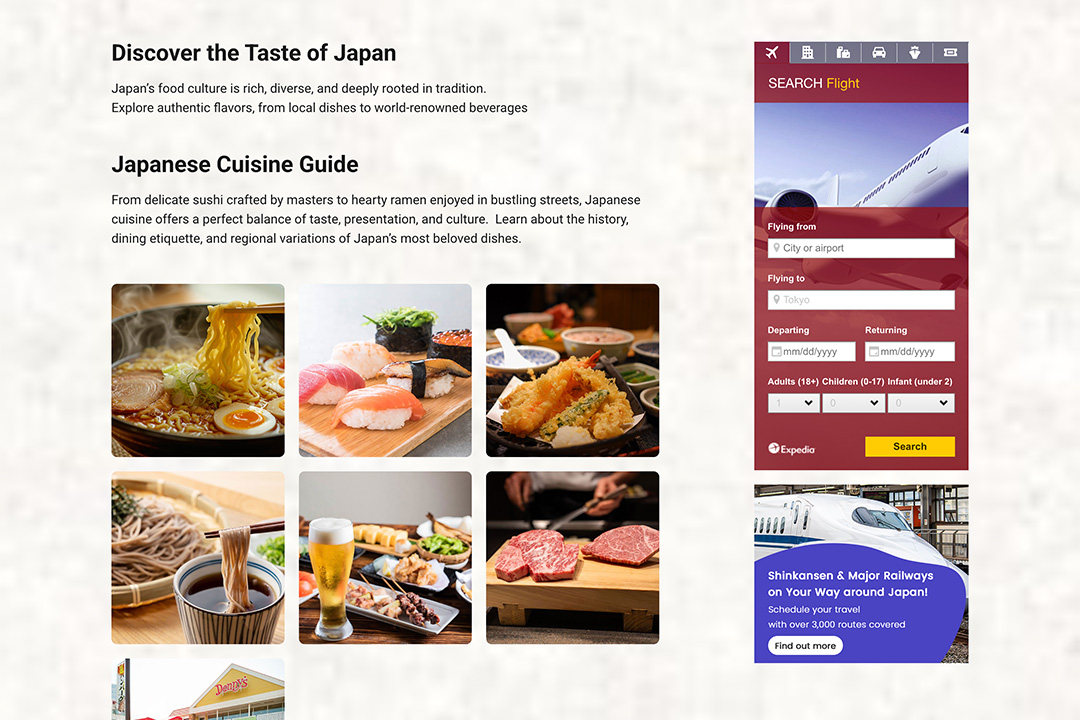Open the sushi platter photo
The width and height of the screenshot is (1080, 720).
coord(385,370)
